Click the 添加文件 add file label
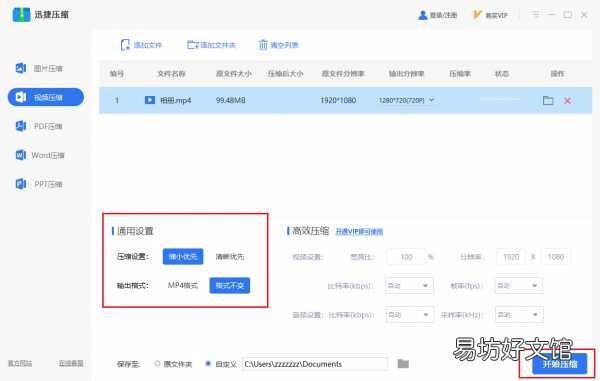 [148, 45]
